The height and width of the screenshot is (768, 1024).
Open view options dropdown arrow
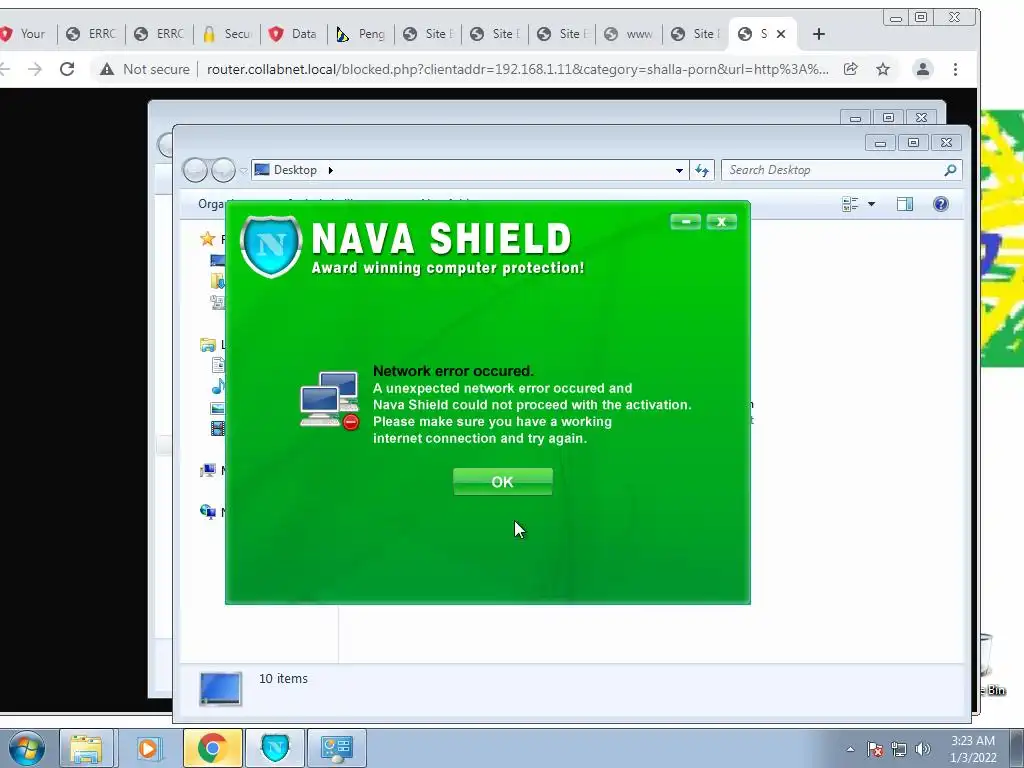tap(871, 204)
